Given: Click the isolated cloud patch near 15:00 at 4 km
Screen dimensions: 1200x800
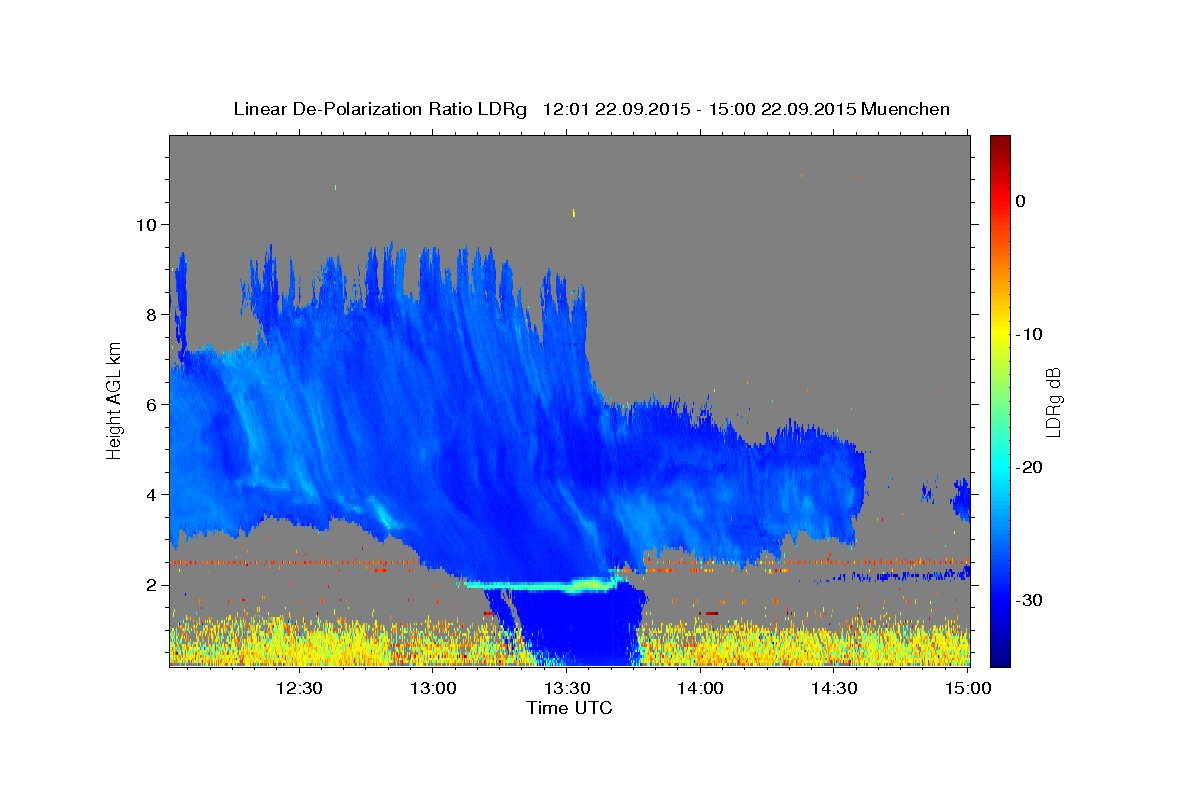Looking at the screenshot, I should 962,499.
